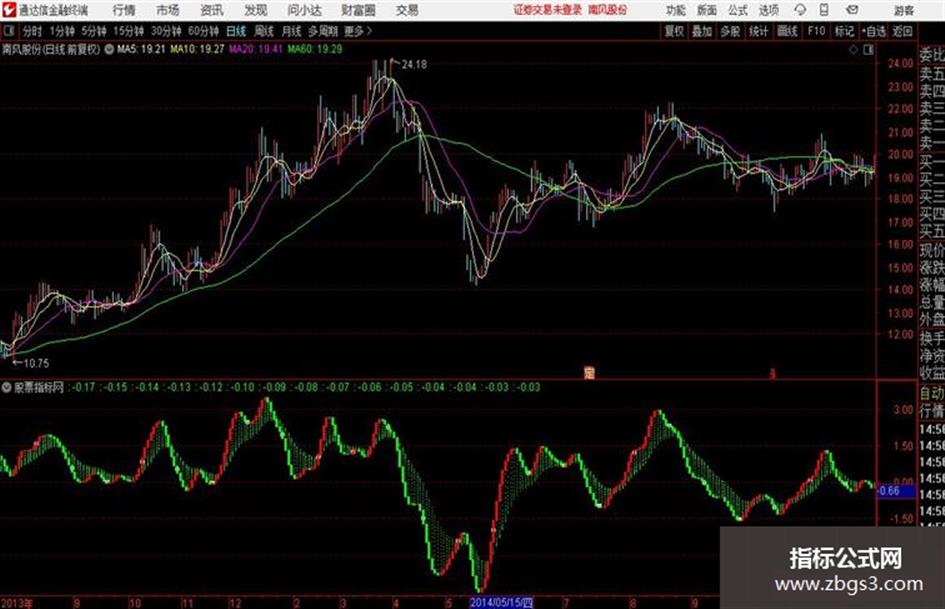Open the round icon beside 股票指标网 indicator
The width and height of the screenshot is (945, 609).
point(7,387)
